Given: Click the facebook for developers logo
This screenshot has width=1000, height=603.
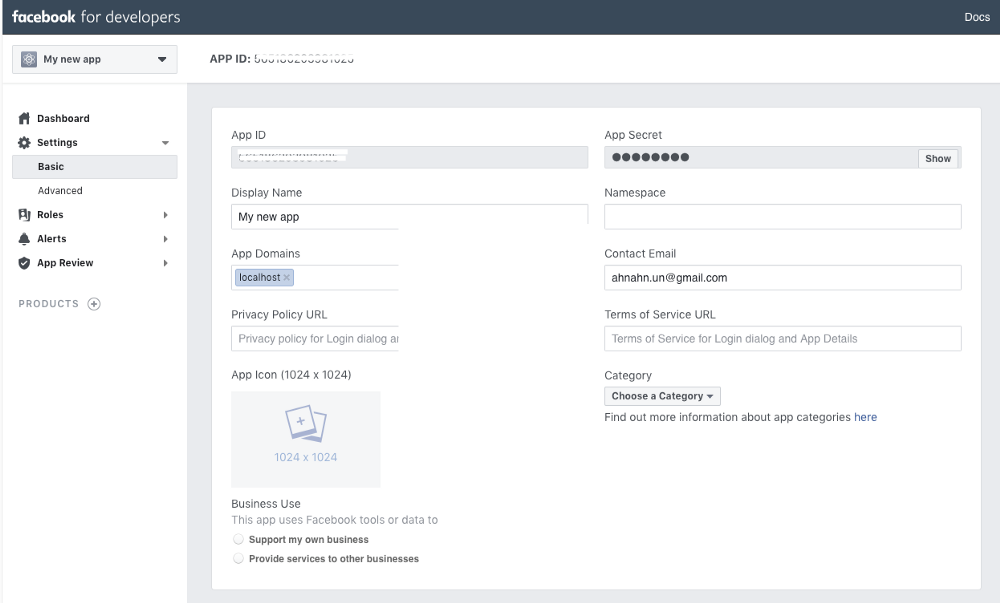Looking at the screenshot, I should (96, 17).
